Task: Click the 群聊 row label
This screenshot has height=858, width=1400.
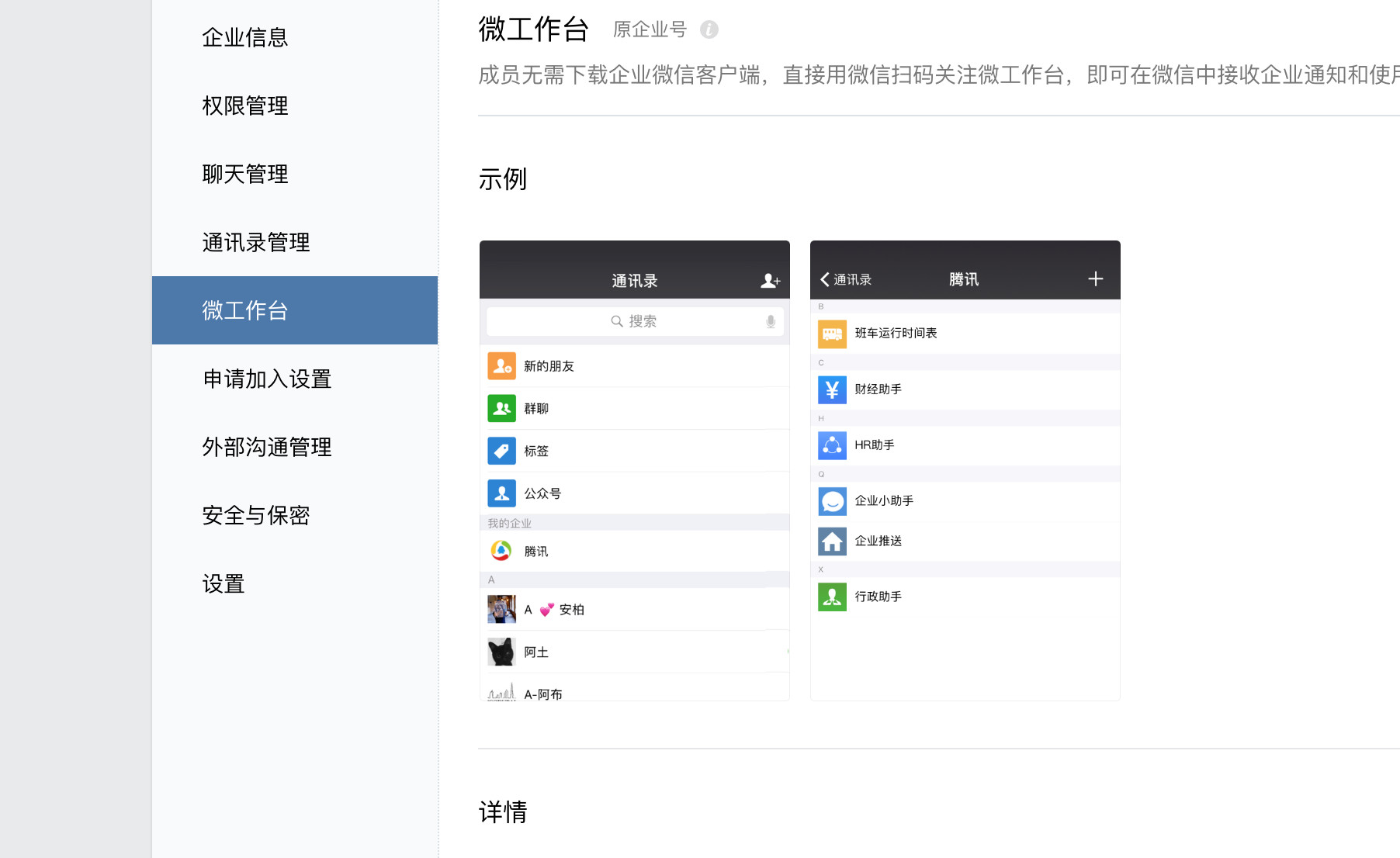Action: coord(536,409)
